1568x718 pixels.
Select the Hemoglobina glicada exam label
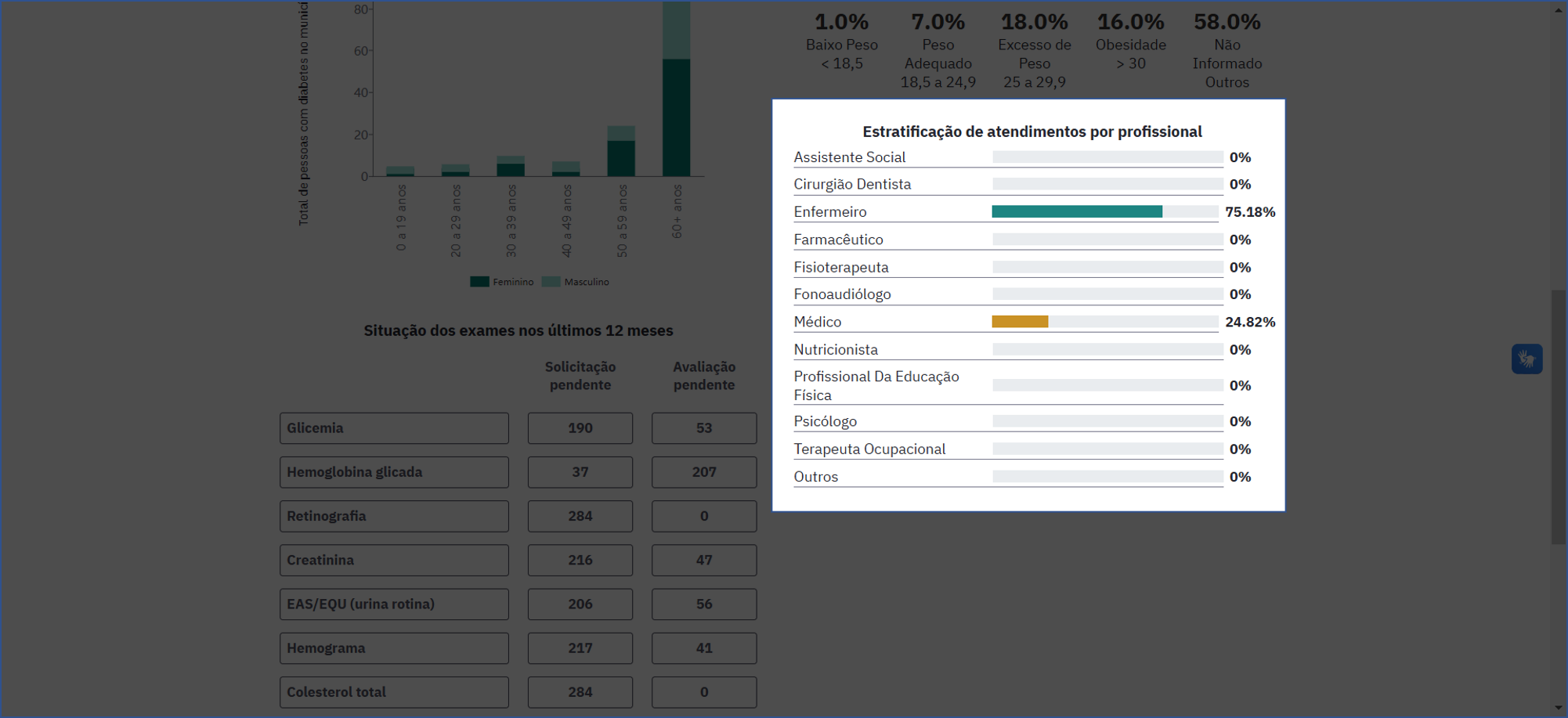tap(394, 472)
